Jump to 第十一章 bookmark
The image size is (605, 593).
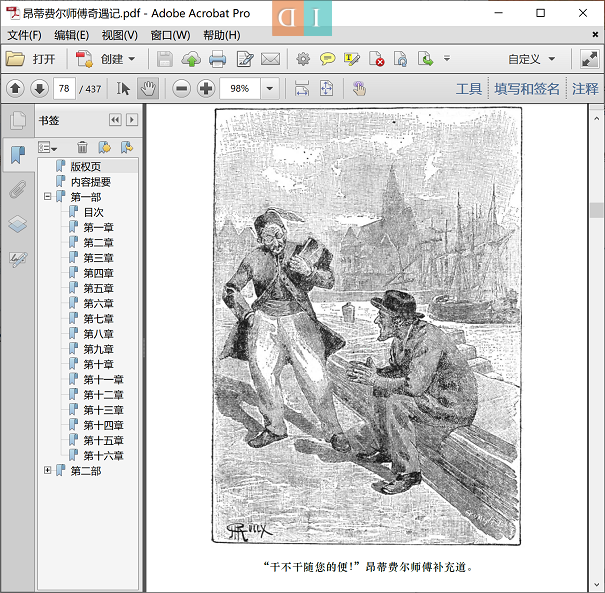[x=103, y=380]
